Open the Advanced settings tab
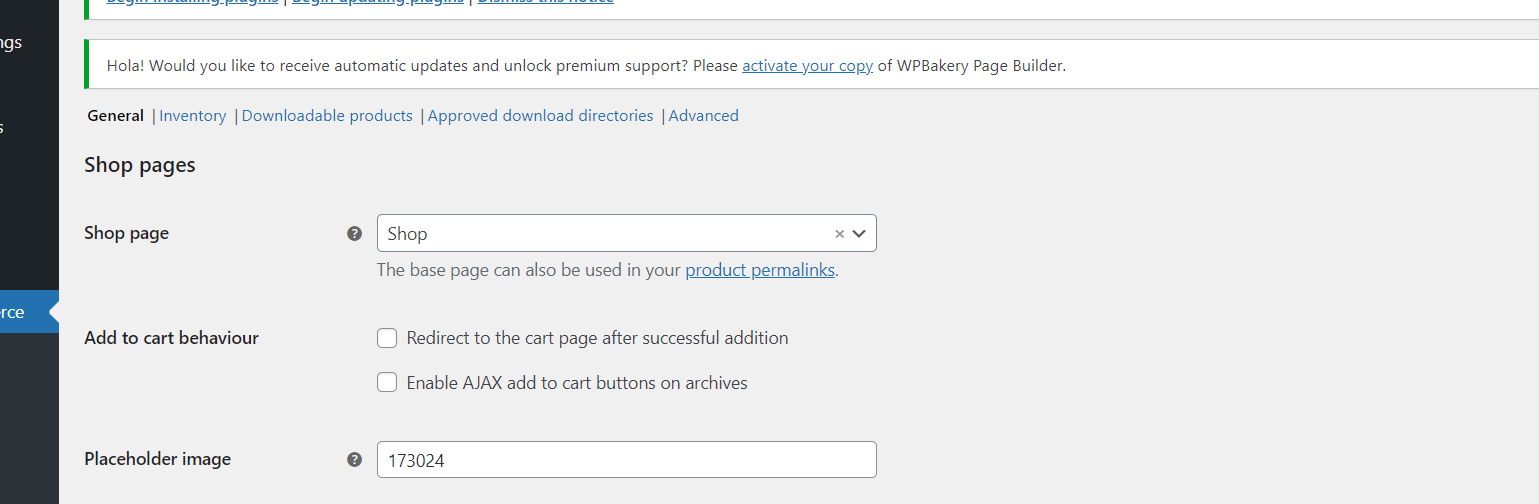Image resolution: width=1539 pixels, height=504 pixels. (x=703, y=116)
